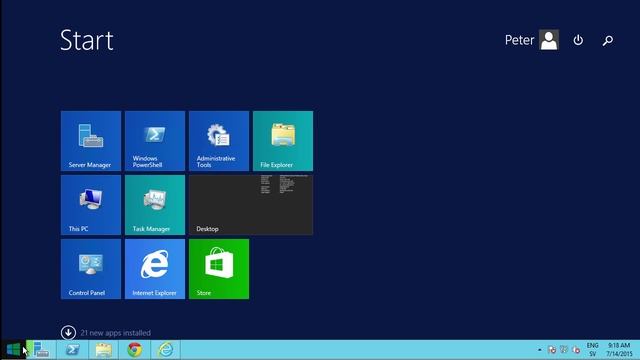This screenshot has width=640, height=360.
Task: Open the This PC tile
Action: pos(91,205)
